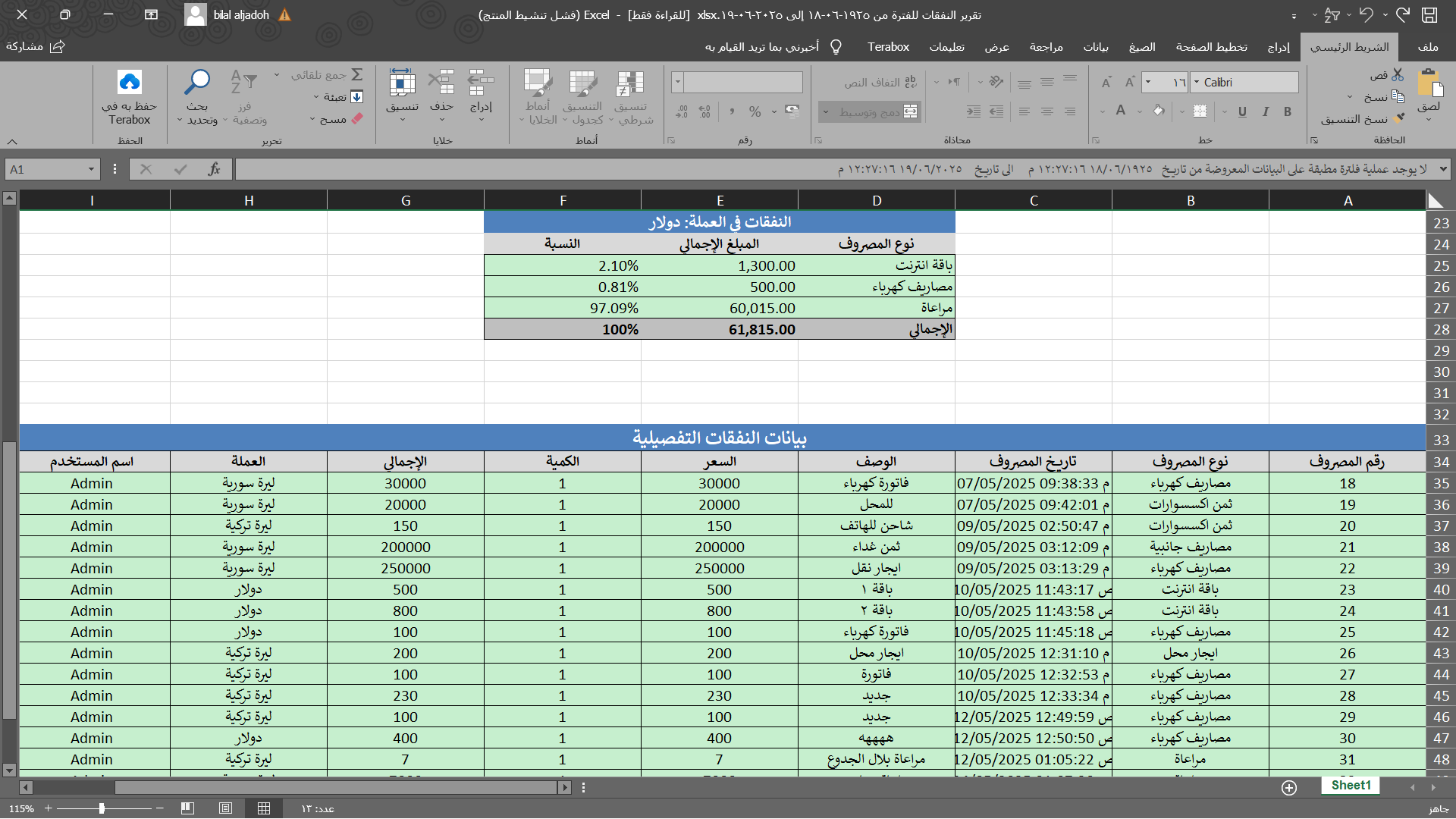Click the increase indent icon

974,111
